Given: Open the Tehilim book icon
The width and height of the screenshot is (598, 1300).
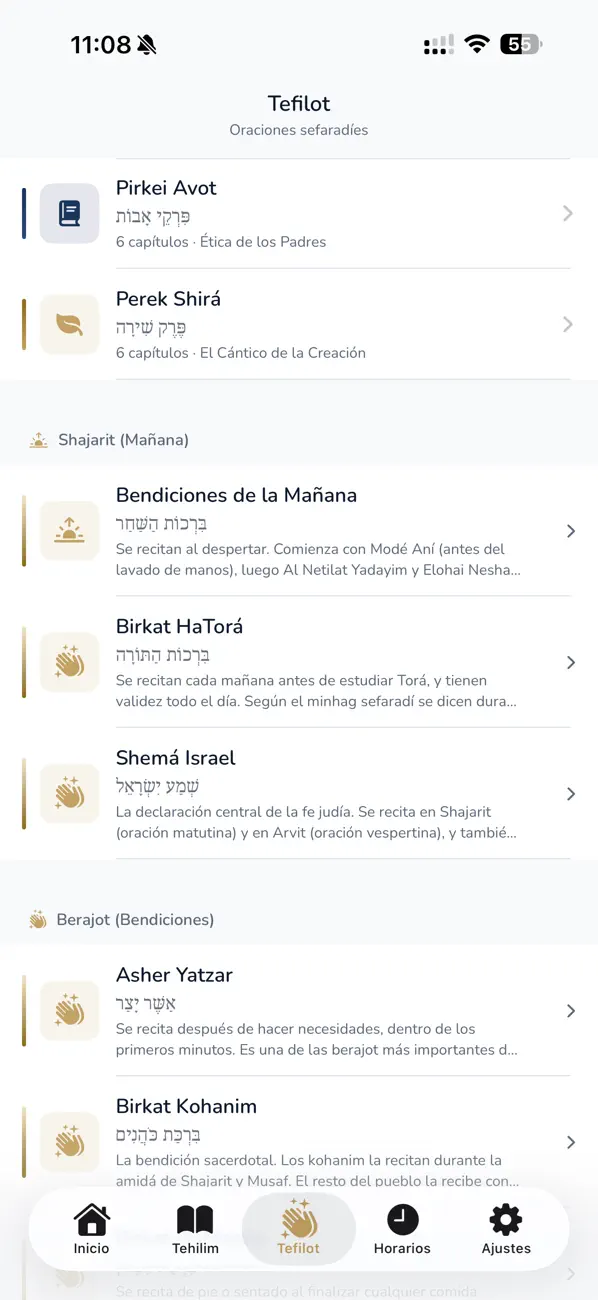Looking at the screenshot, I should [195, 1222].
